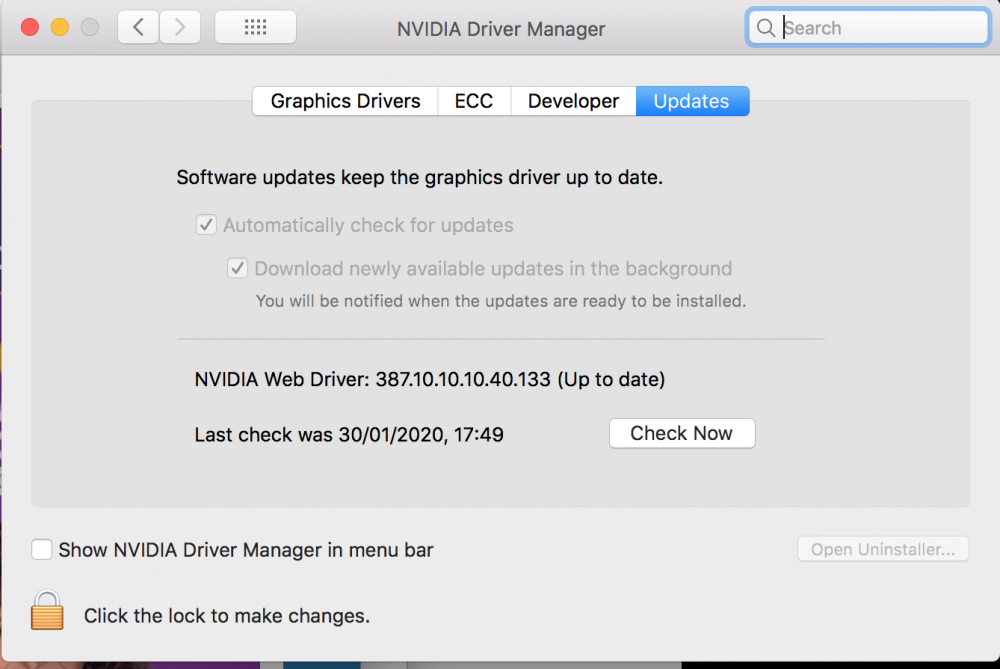Click the Last check was 30/01/2020 text

349,434
